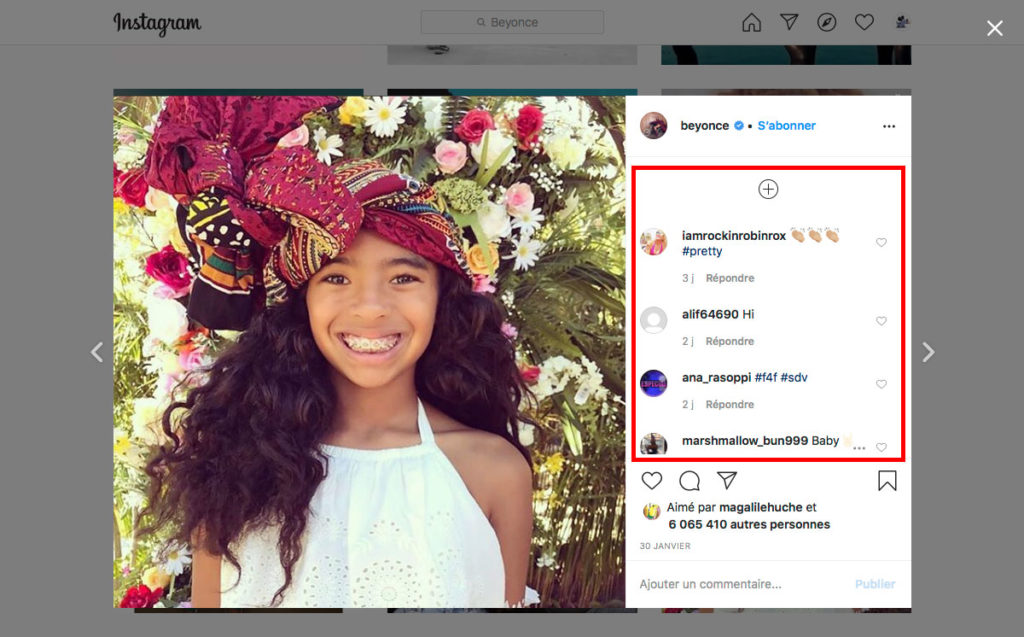Open marshmallow_bun999 commenter avatar
1024x637 pixels.
click(x=654, y=445)
